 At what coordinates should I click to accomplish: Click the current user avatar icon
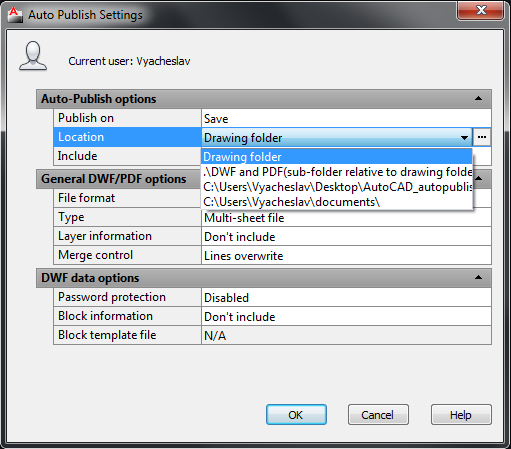click(x=33, y=56)
